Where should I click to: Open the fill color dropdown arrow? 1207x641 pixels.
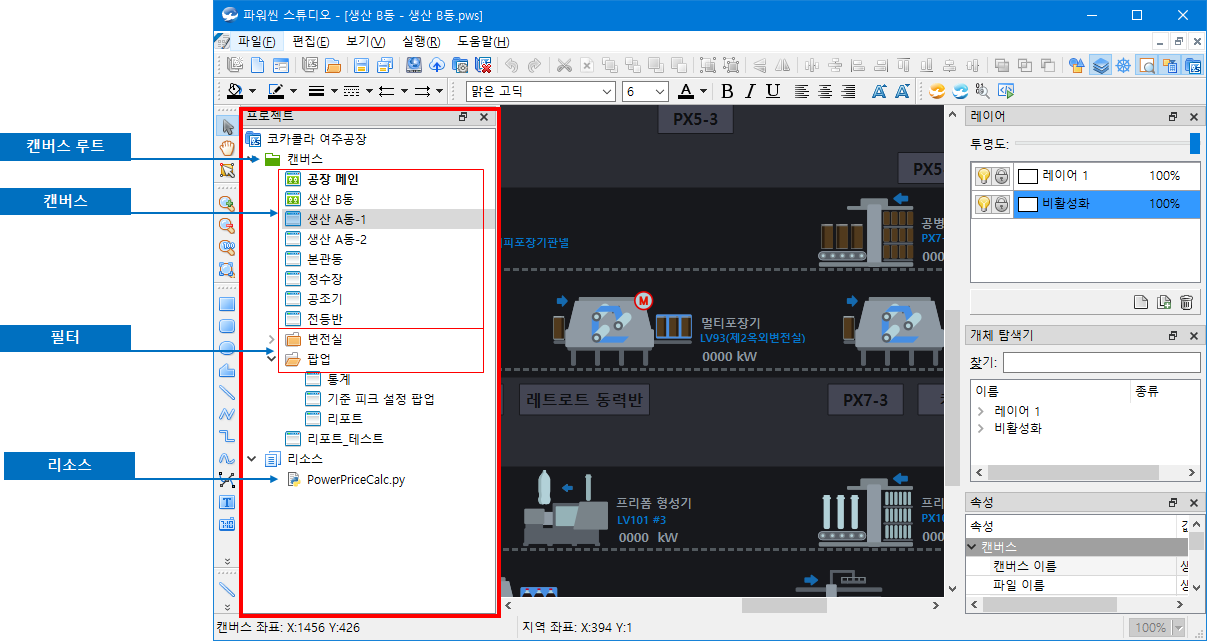[x=252, y=91]
